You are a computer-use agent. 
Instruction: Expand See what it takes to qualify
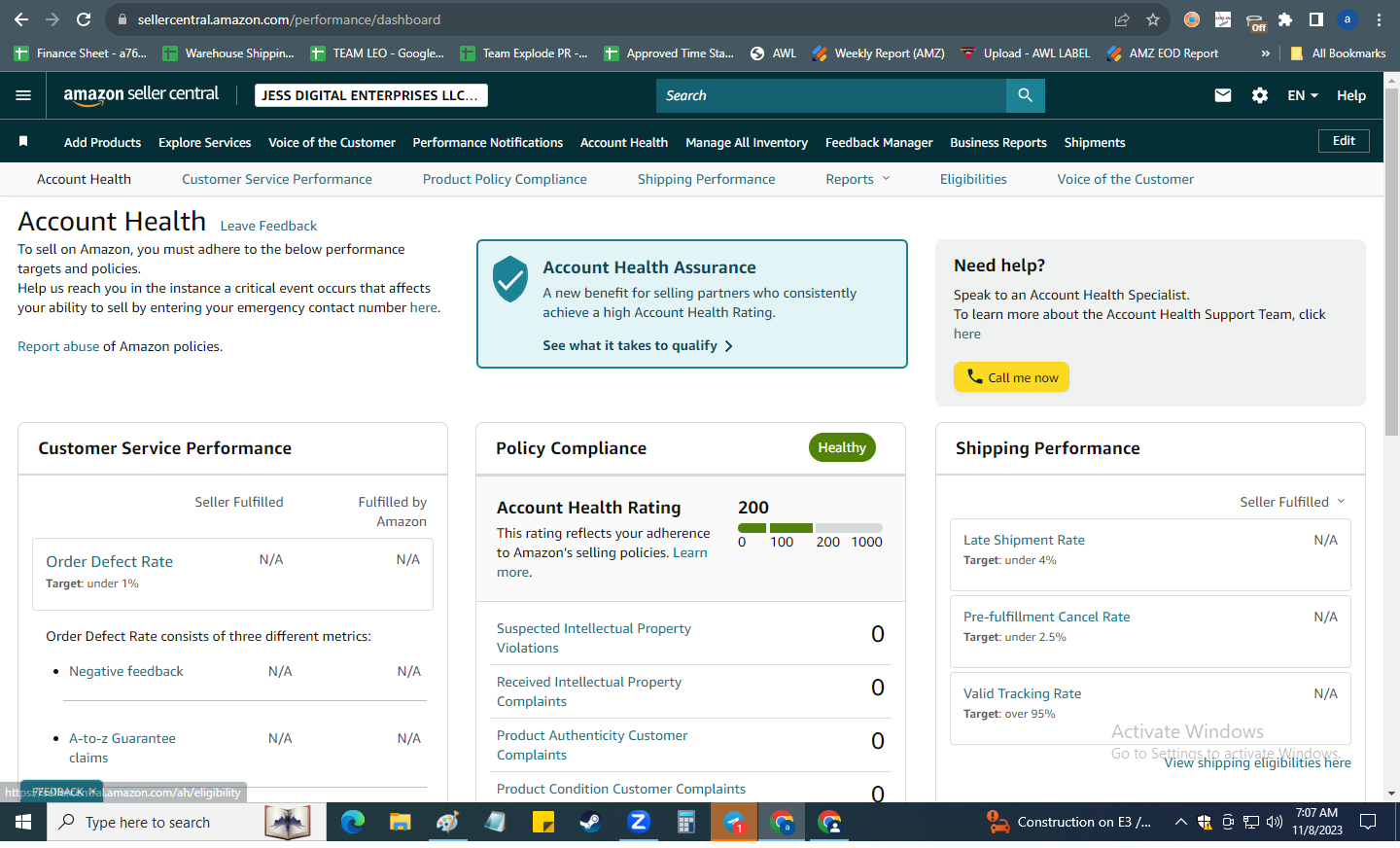pos(638,345)
